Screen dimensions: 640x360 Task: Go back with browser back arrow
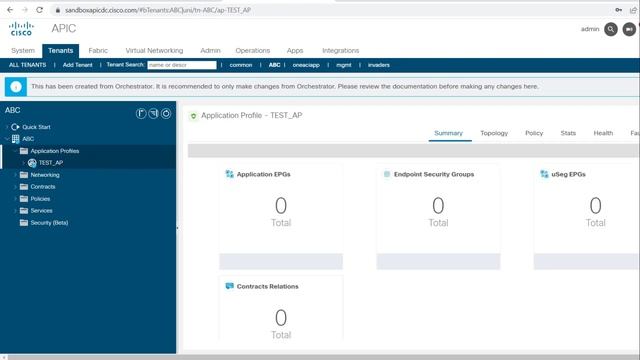10,10
